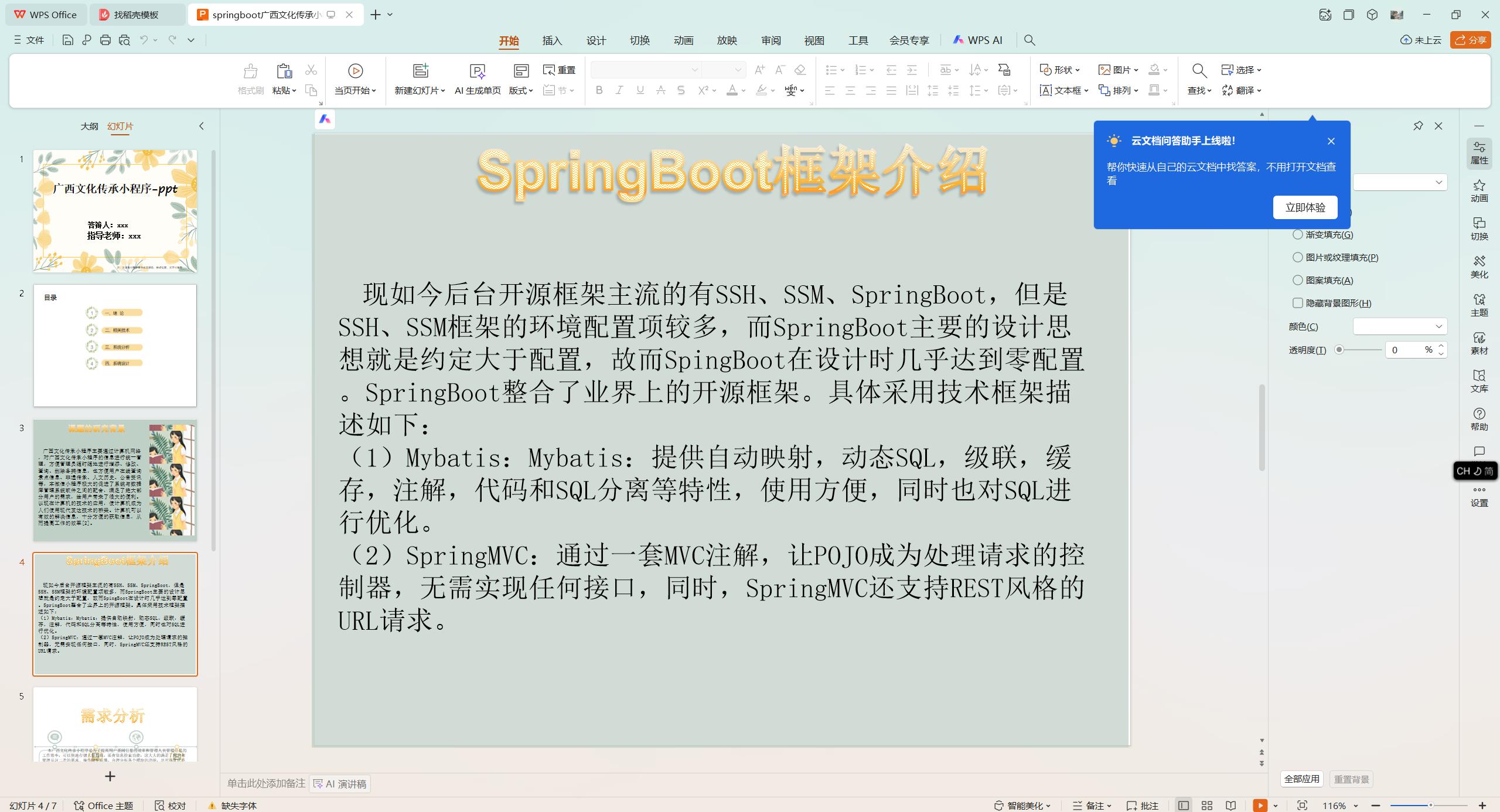This screenshot has width=1500, height=812.
Task: Switch to the 插入 ribbon tab
Action: pos(551,40)
